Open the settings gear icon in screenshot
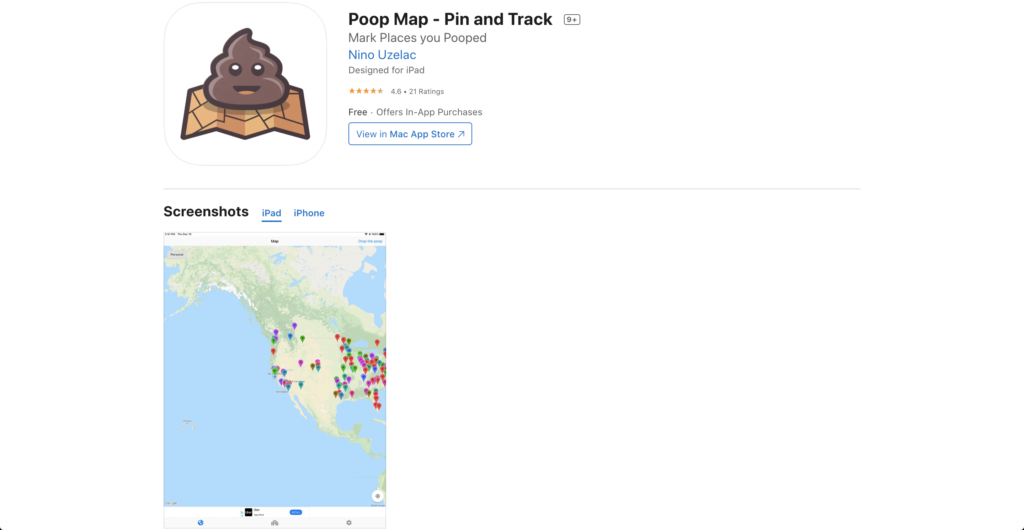1024x530 pixels. (x=348, y=522)
